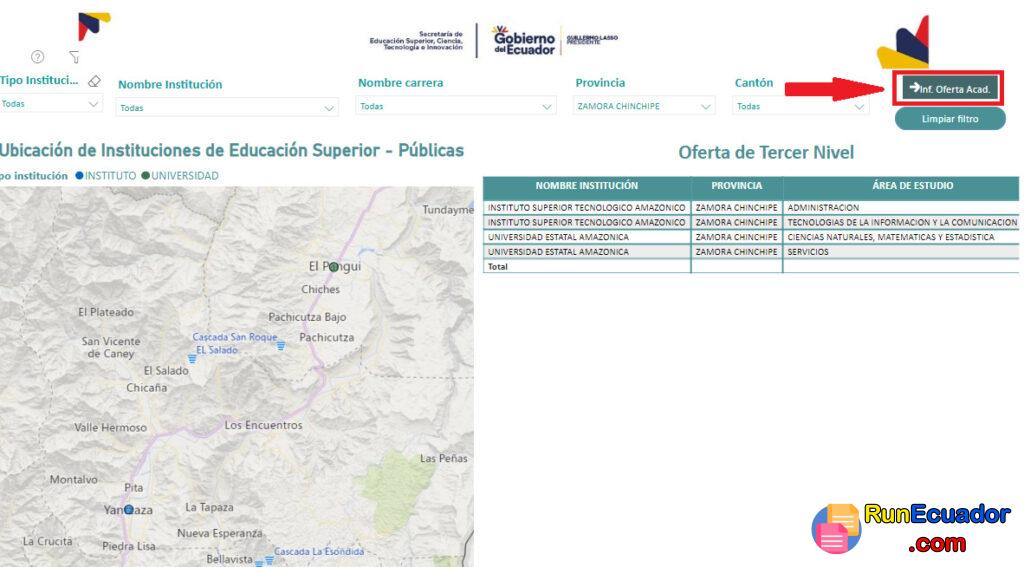Click the Cascada San Roque waterfall icon

click(281, 346)
